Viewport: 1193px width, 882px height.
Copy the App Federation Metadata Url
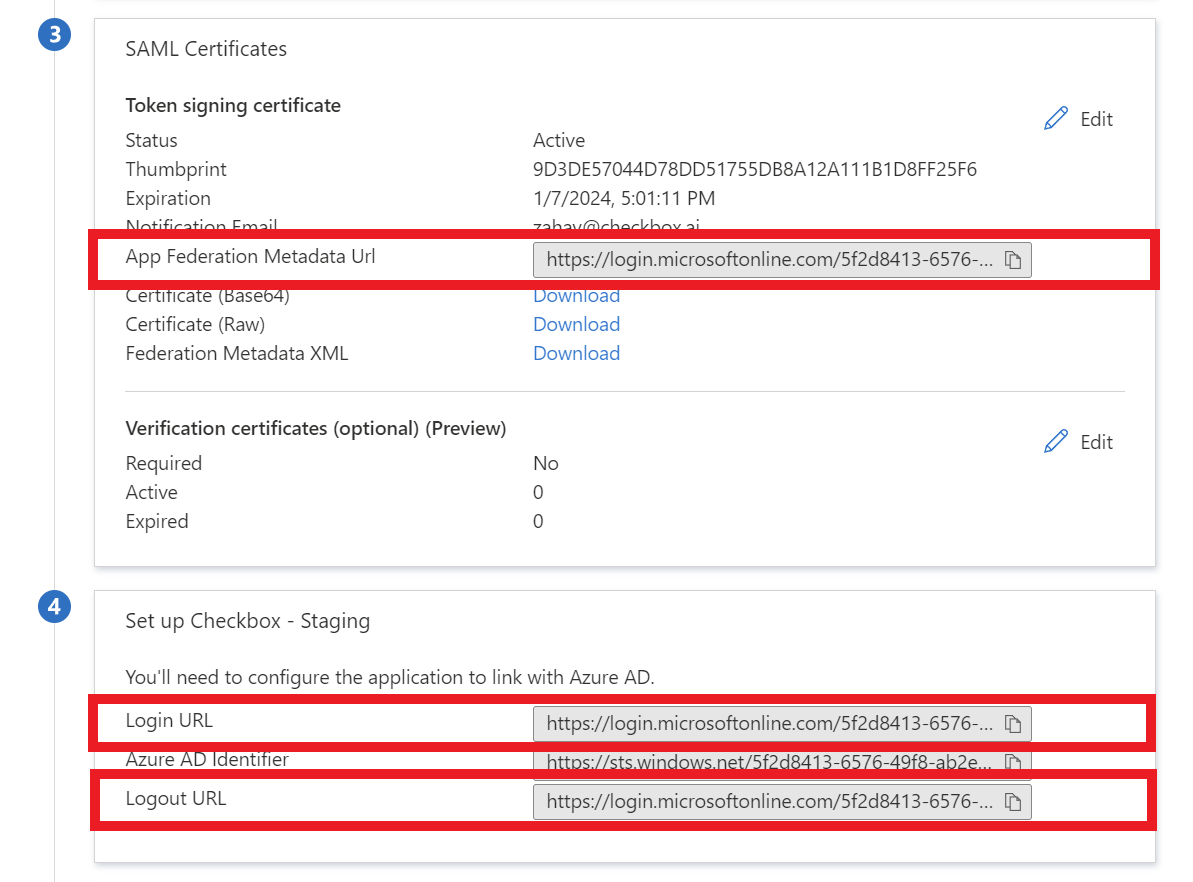coord(1013,260)
